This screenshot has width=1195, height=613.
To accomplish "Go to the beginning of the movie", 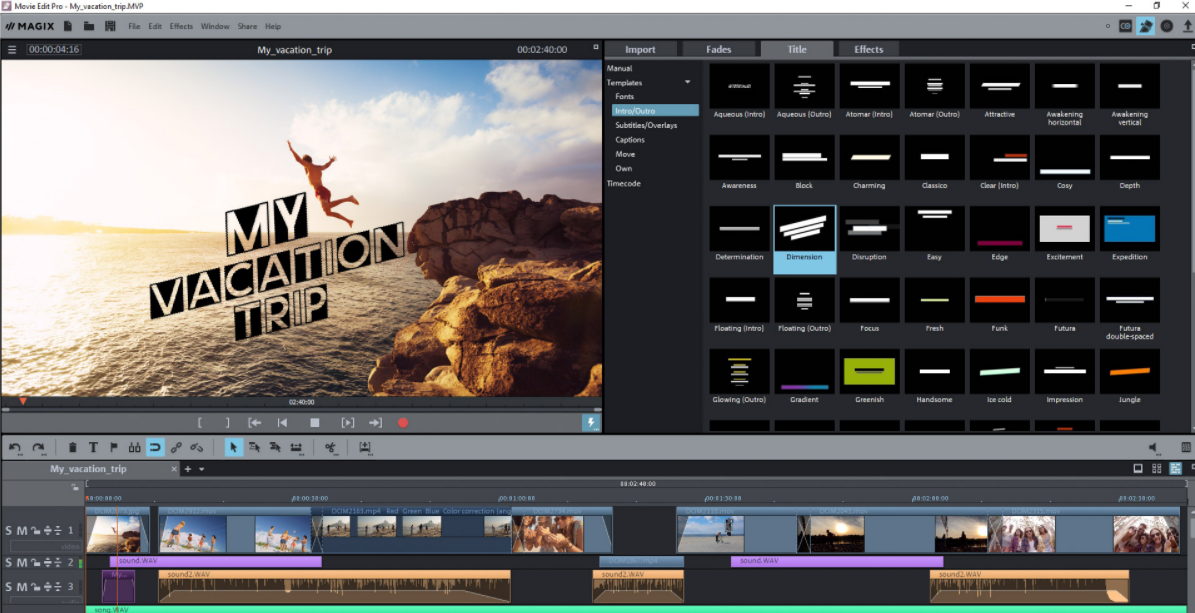I will click(x=282, y=422).
